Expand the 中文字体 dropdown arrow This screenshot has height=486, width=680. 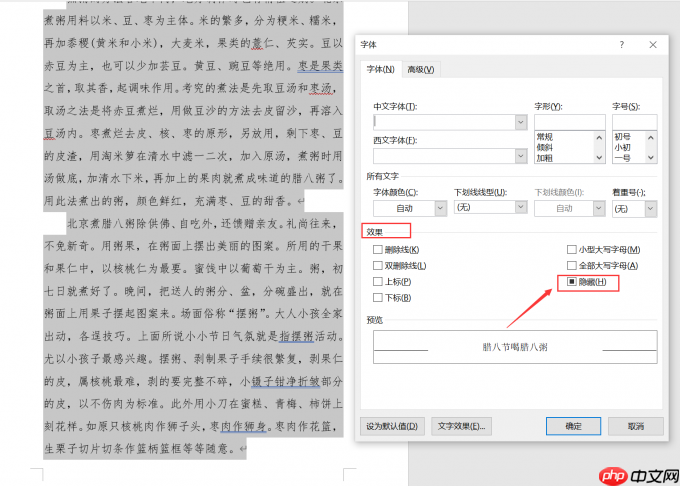click(521, 122)
